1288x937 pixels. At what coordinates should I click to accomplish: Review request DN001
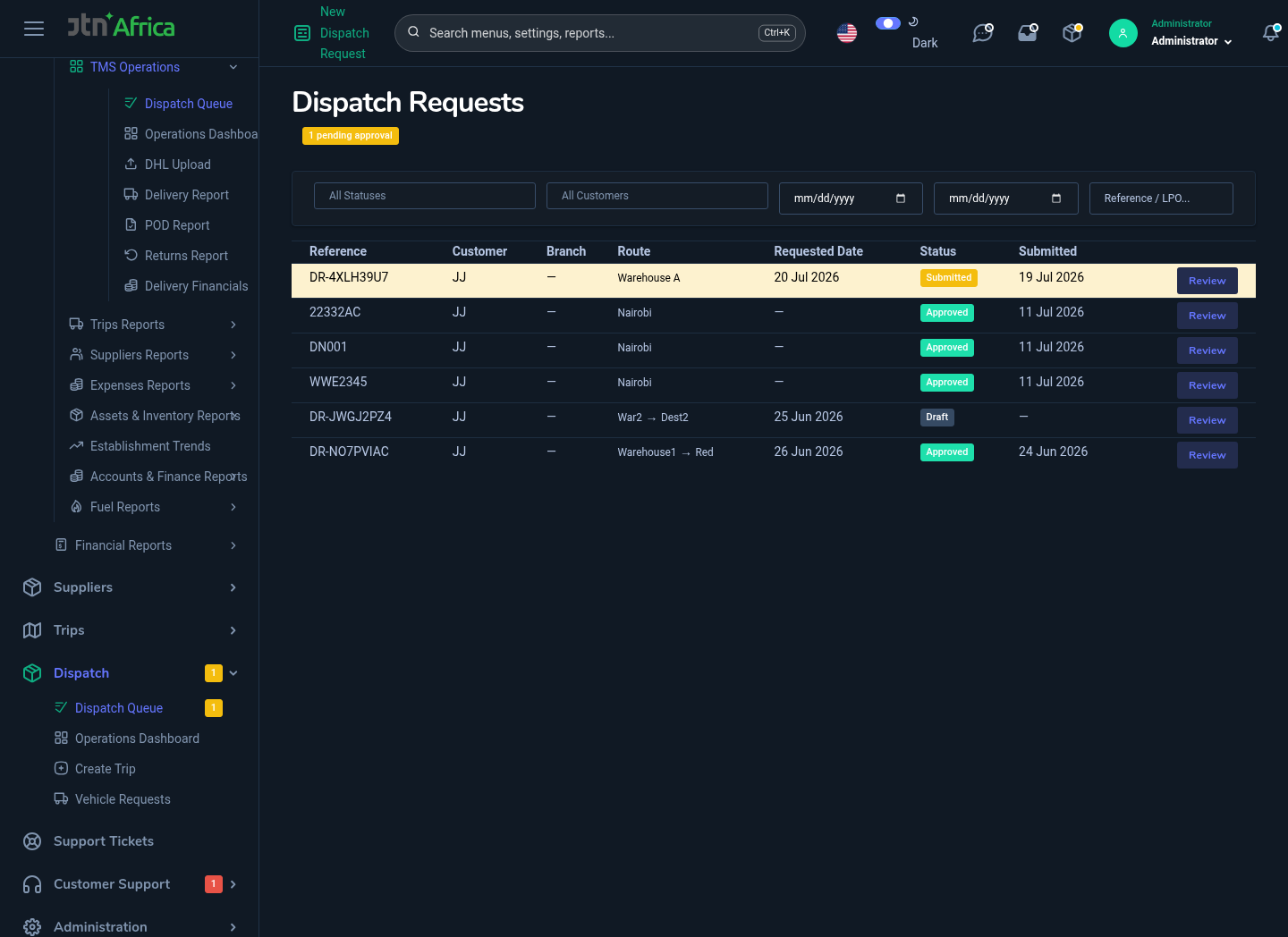click(x=1207, y=350)
